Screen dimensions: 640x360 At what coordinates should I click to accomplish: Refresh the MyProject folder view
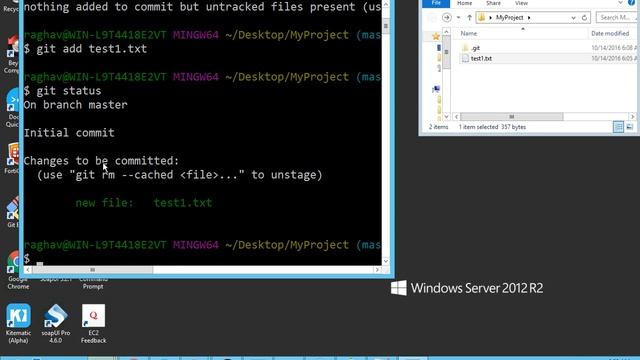point(584,18)
